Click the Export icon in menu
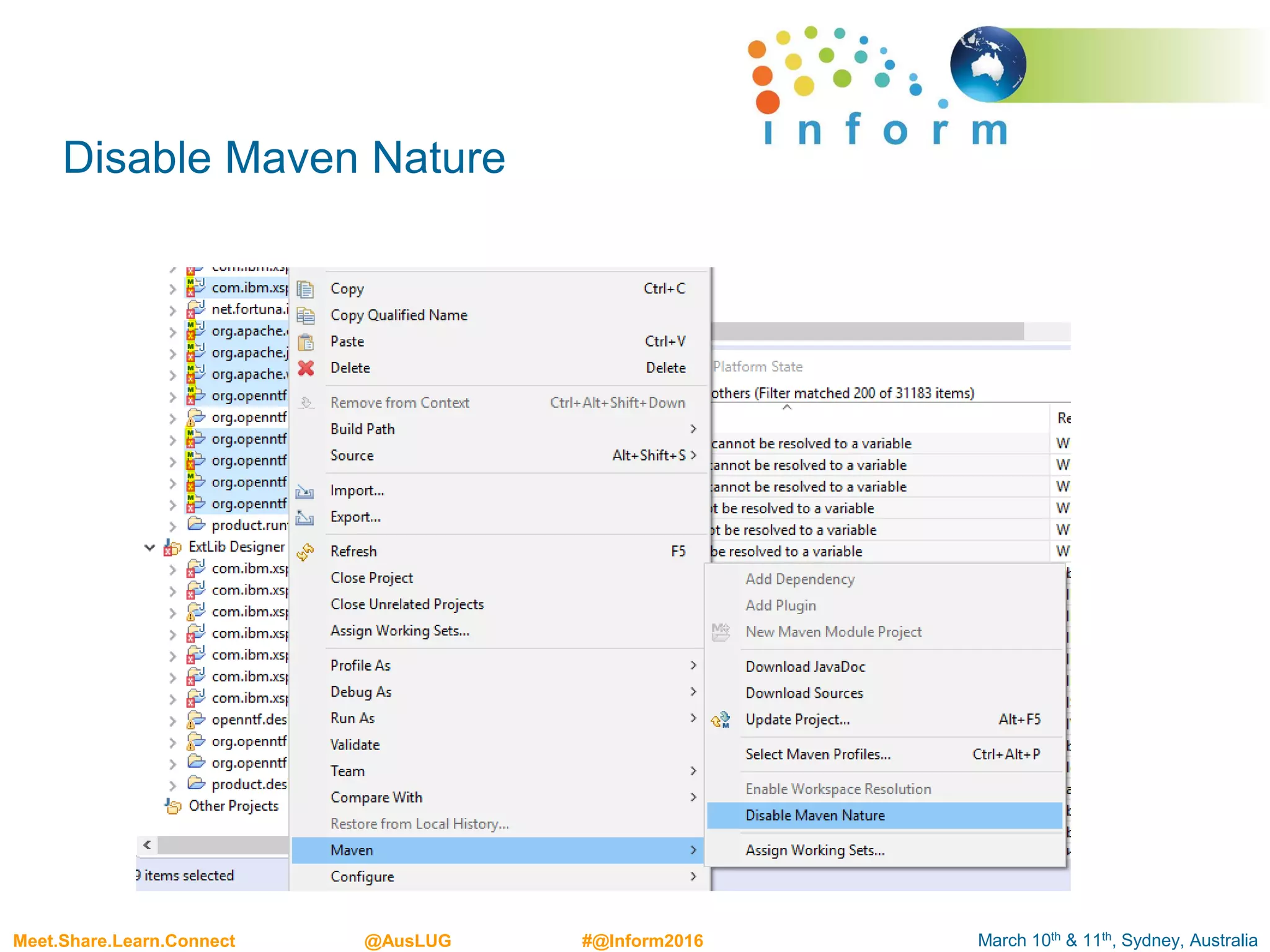1270x952 pixels. (x=304, y=518)
